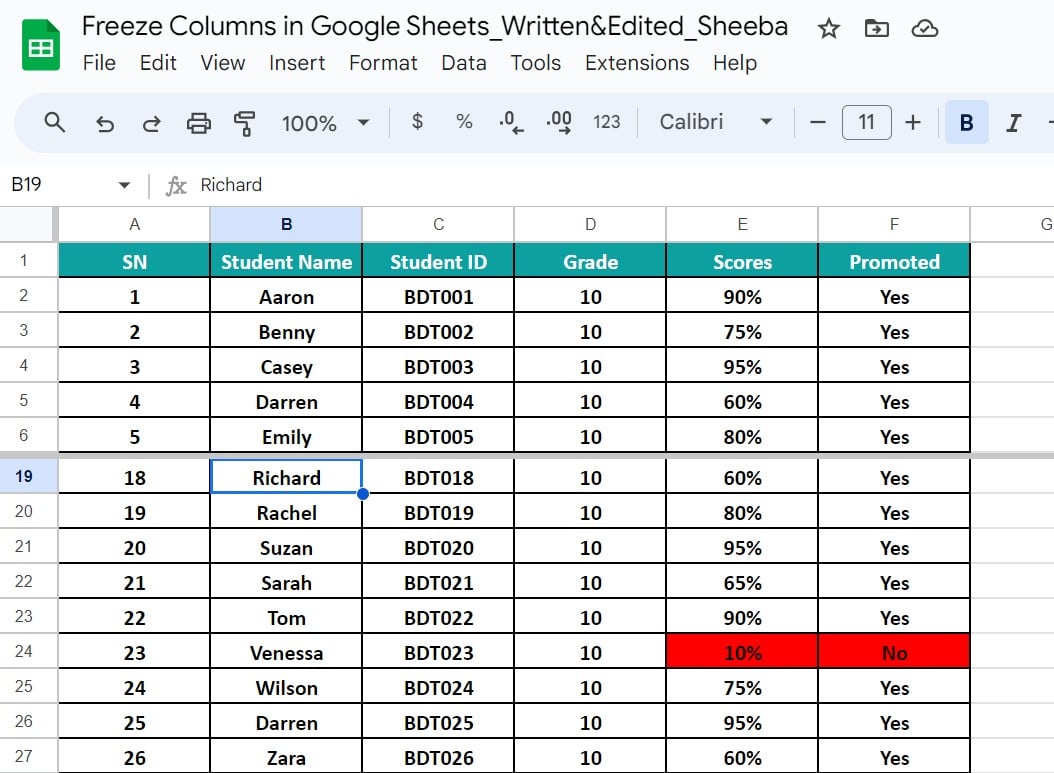Click the font size input field
Image resolution: width=1054 pixels, height=773 pixels.
click(x=866, y=122)
